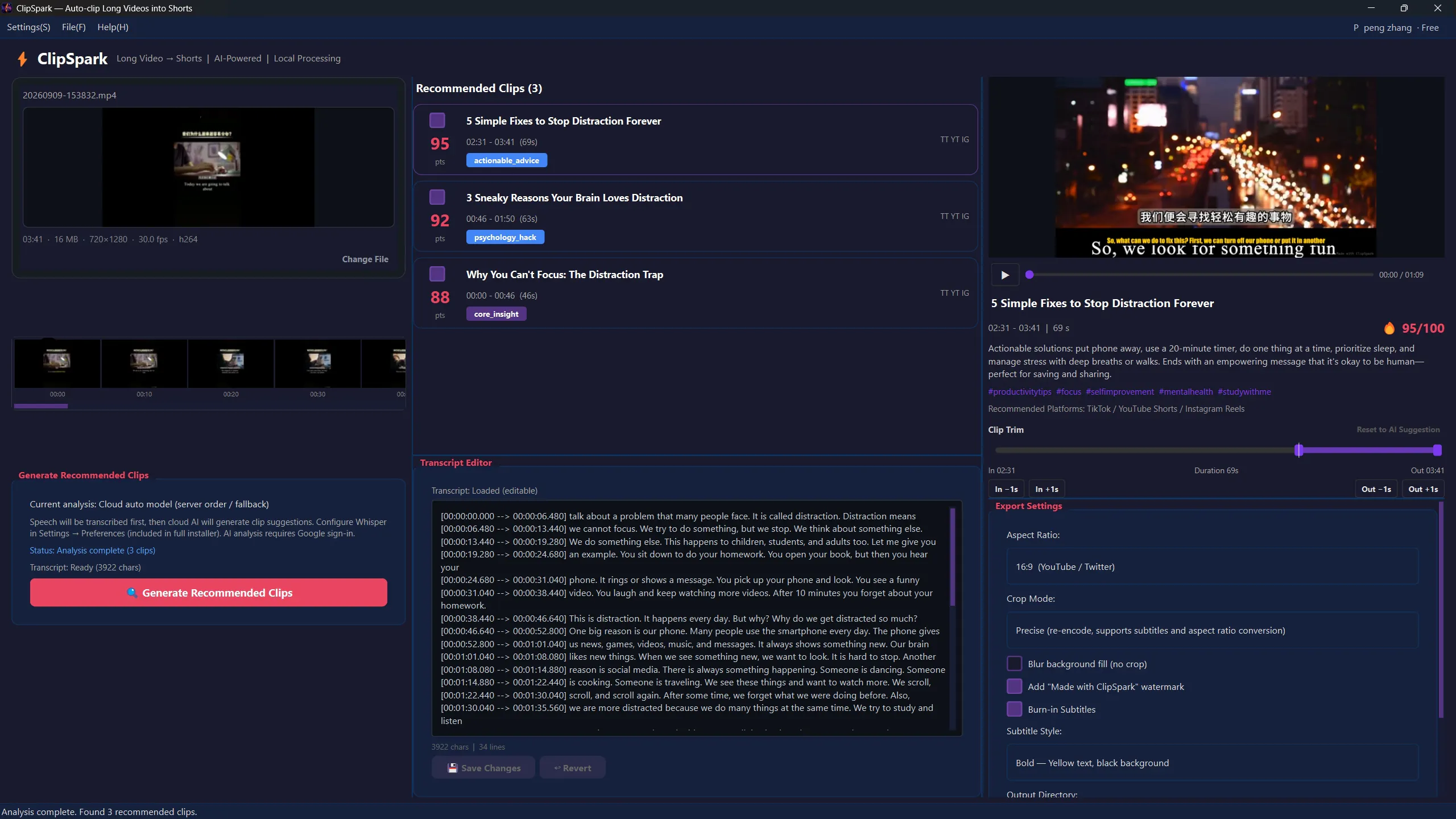Viewport: 1456px width, 819px height.
Task: Select checkbox for 5 Simple Fixes clip
Action: tap(437, 121)
